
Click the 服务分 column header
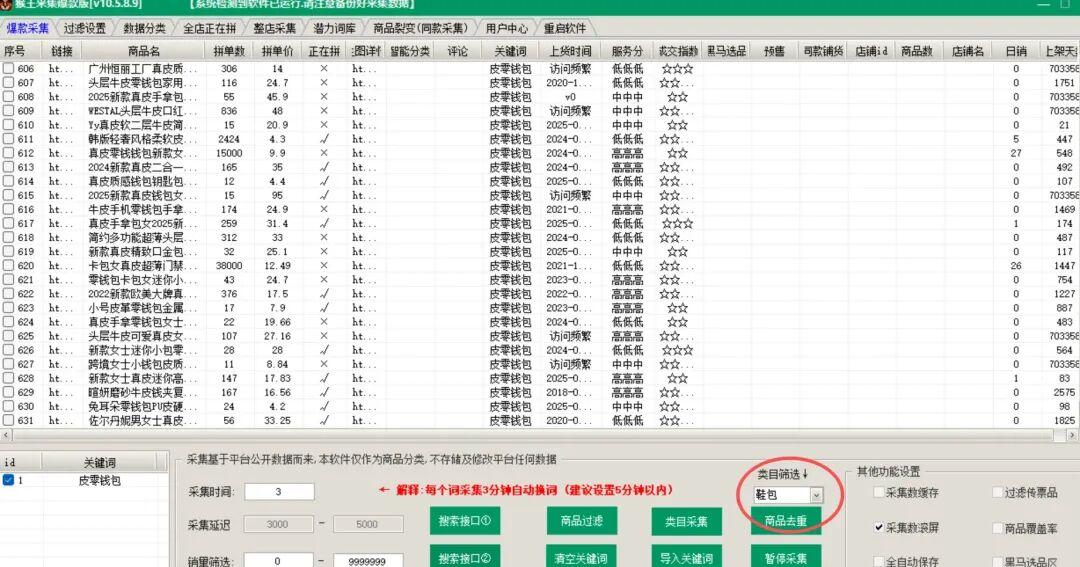[627, 51]
